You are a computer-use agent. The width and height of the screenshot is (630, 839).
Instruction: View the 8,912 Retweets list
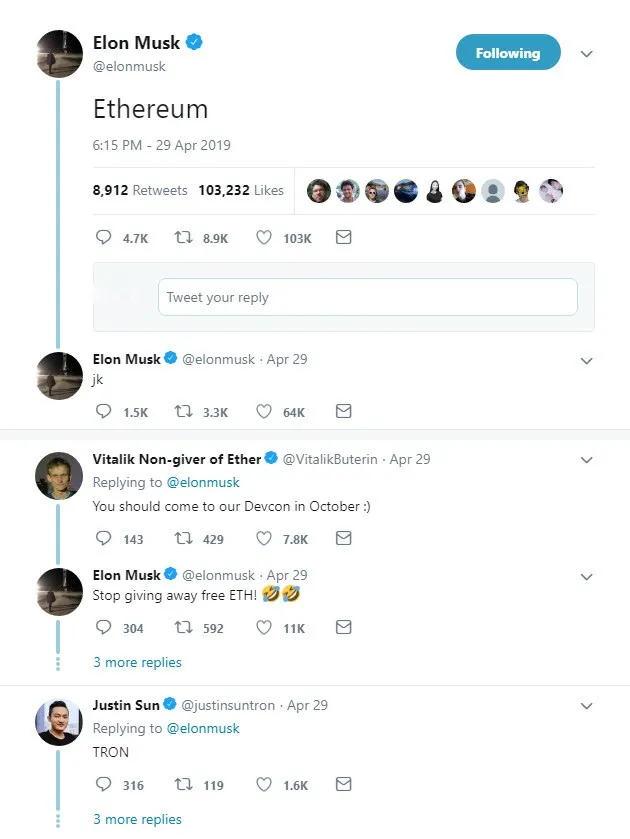(x=140, y=190)
